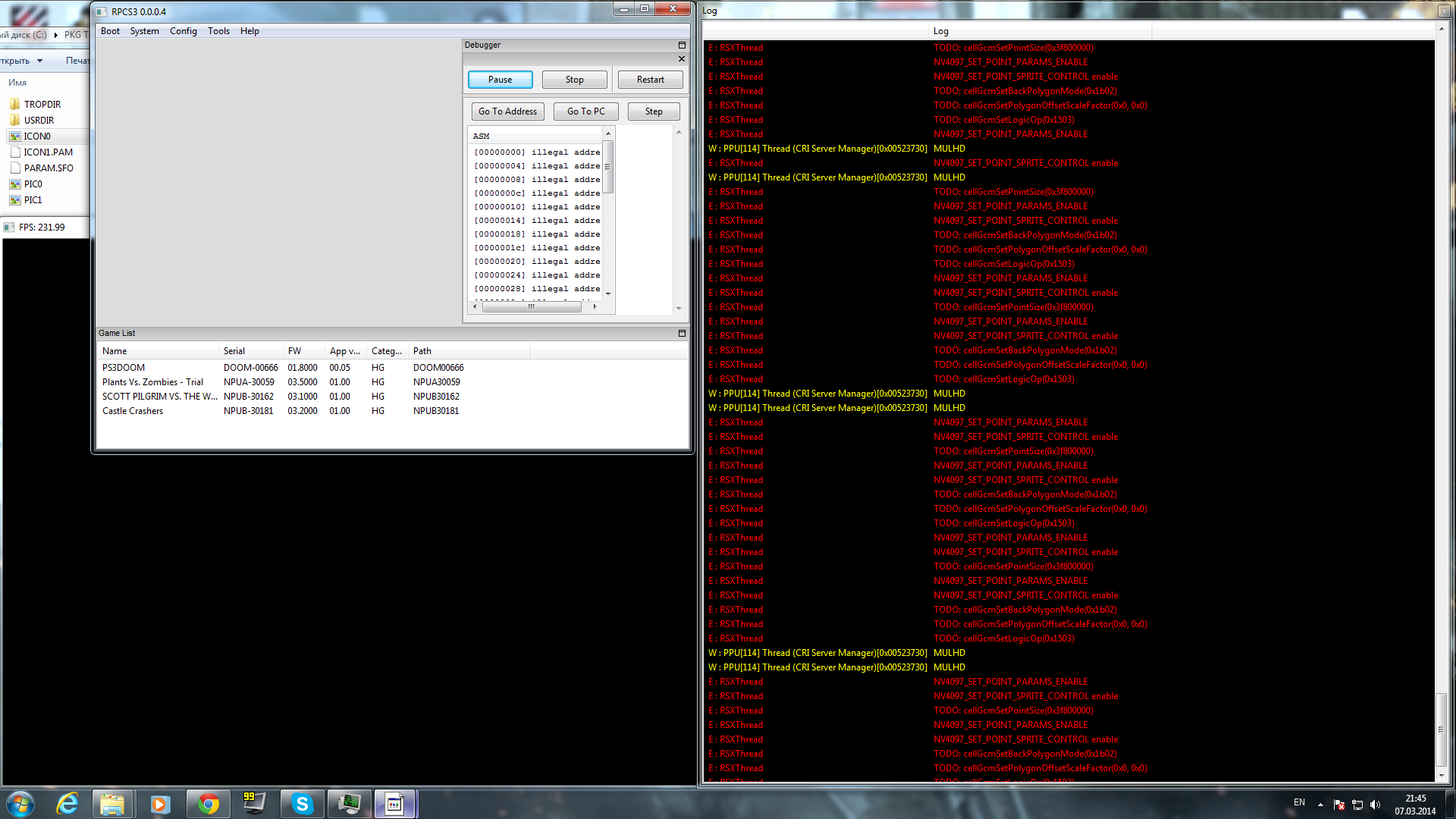Open Skype from the taskbar
Viewport: 1456px width, 819px height.
tap(302, 804)
